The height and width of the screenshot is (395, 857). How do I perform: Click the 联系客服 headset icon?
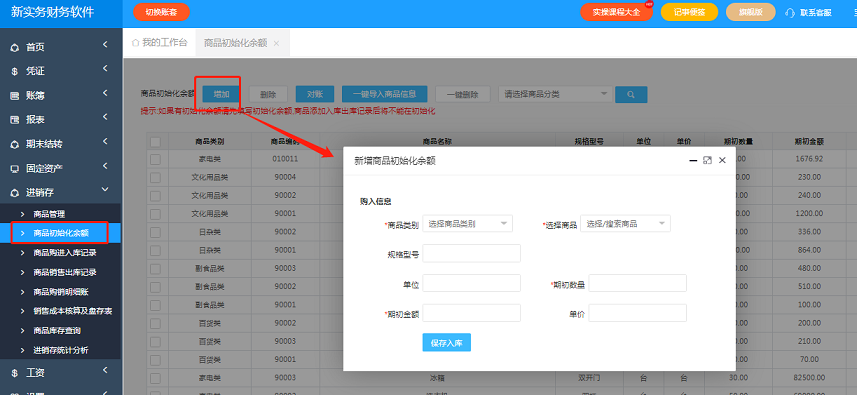[x=789, y=13]
